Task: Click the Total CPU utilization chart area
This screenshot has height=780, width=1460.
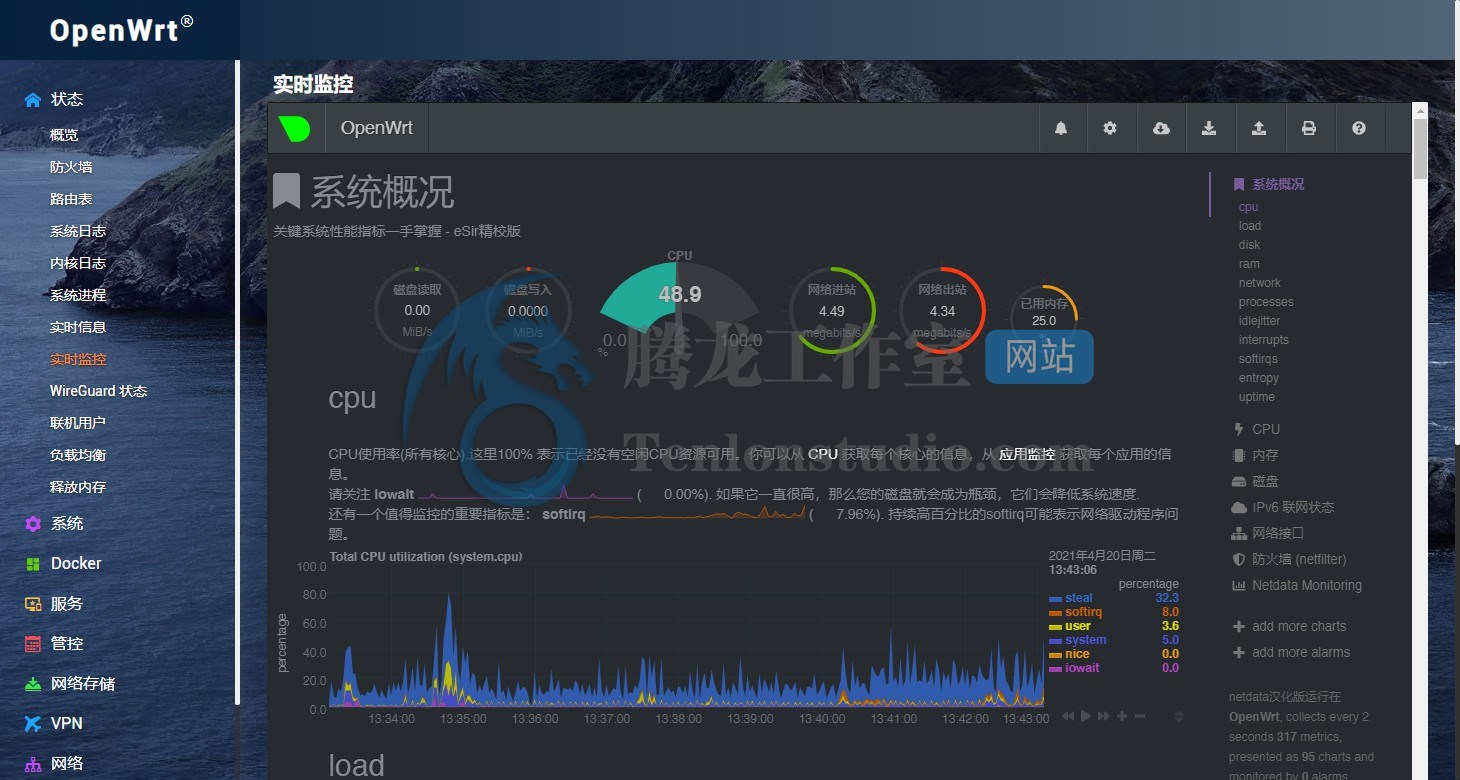Action: (x=688, y=637)
